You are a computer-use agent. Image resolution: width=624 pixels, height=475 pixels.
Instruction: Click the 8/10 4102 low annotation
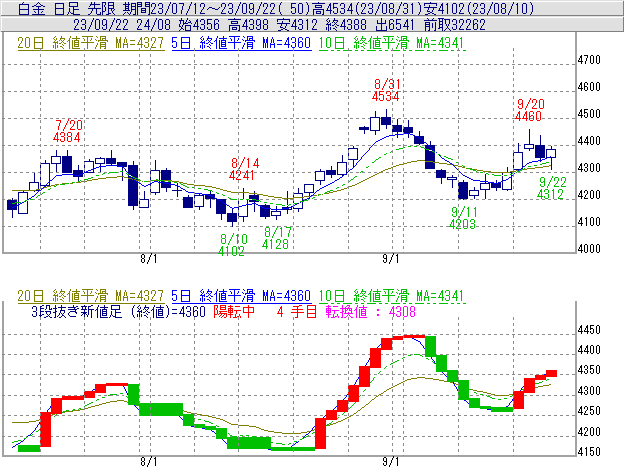click(x=232, y=245)
